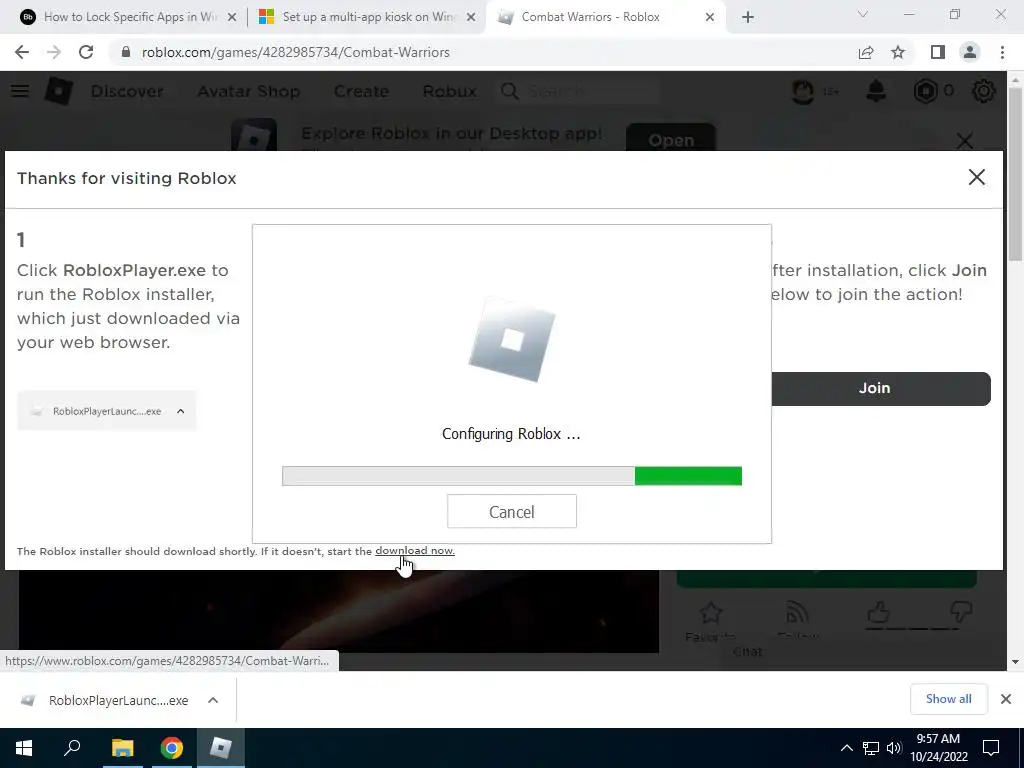The height and width of the screenshot is (768, 1024).
Task: Click the Join button
Action: coord(881,389)
